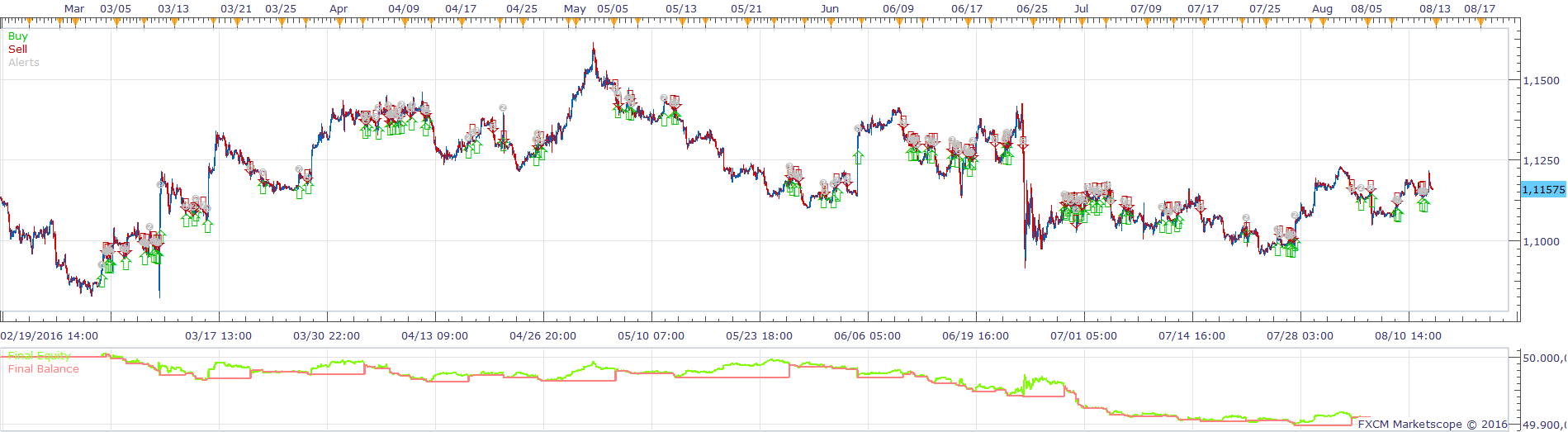Click the 04/09 top date label
The height and width of the screenshot is (432, 1568).
[404, 9]
